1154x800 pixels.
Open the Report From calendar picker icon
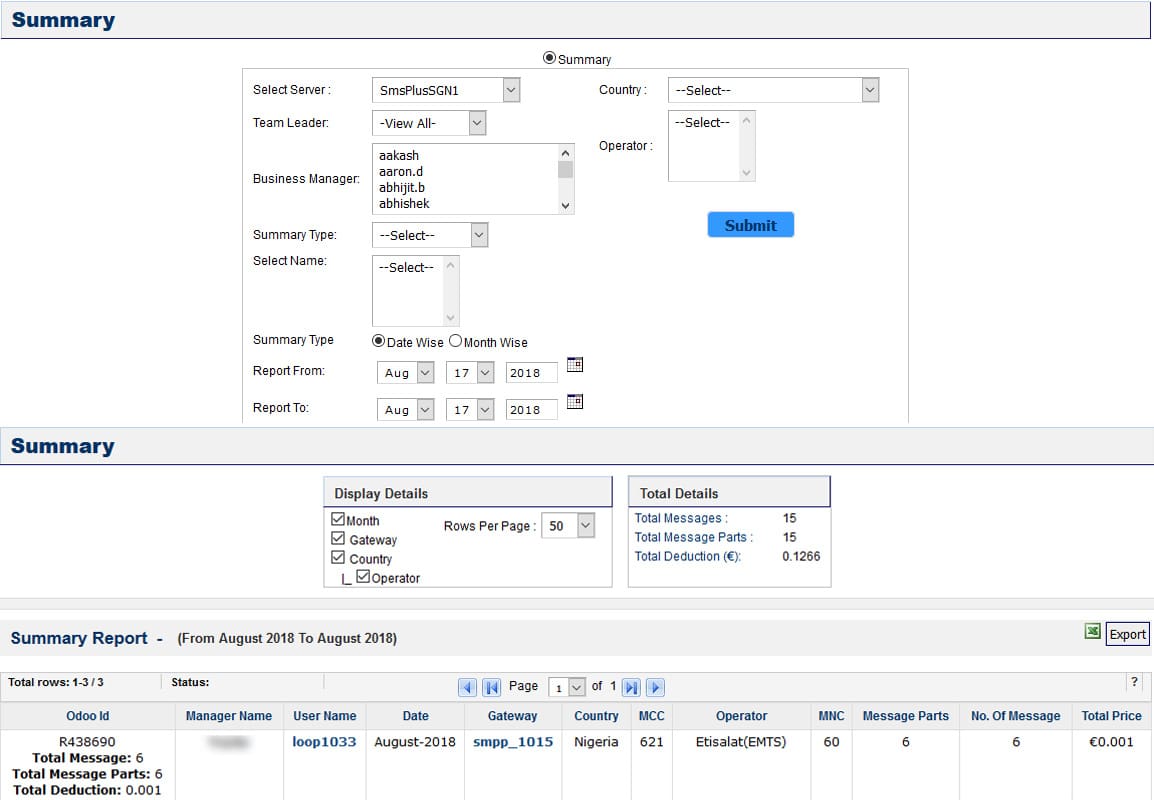pos(575,364)
